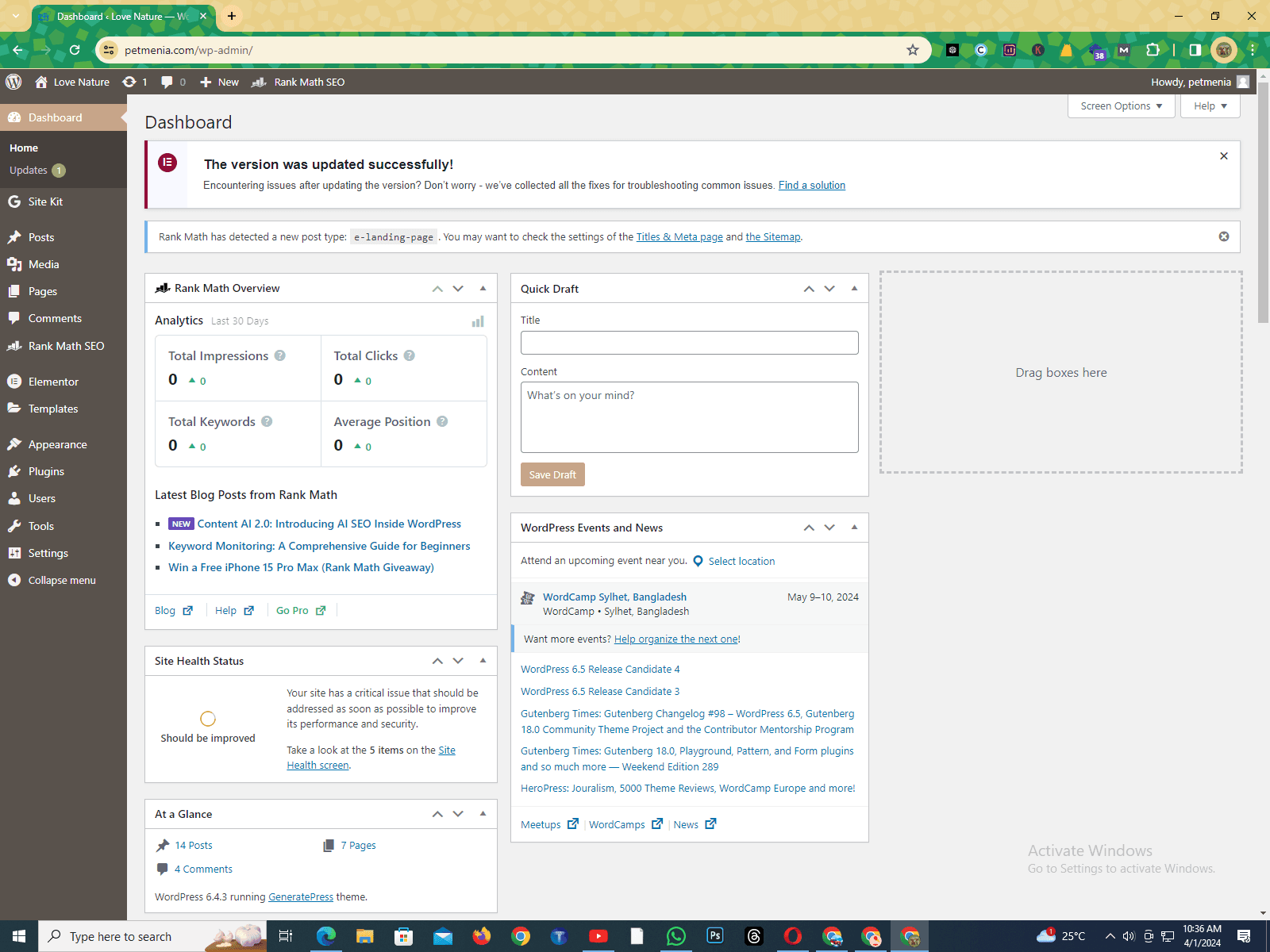
Task: Show Total Impressions help tooltip icon
Action: 279,355
